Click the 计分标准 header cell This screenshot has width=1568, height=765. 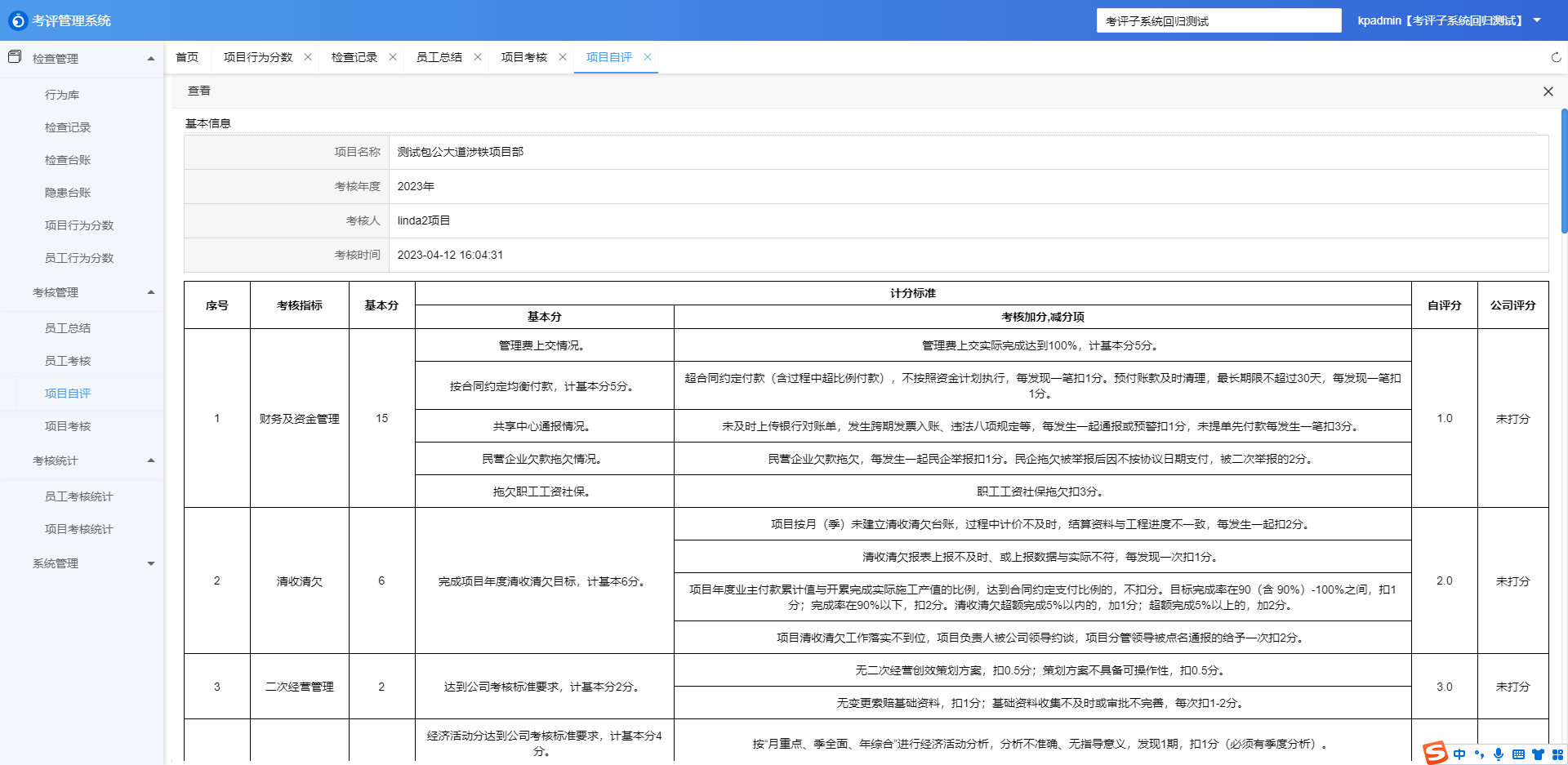[913, 293]
